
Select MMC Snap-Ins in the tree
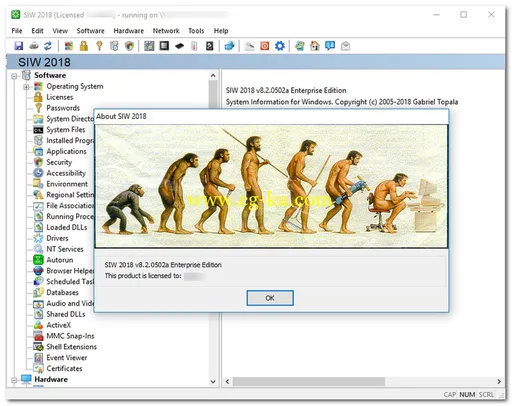point(70,336)
